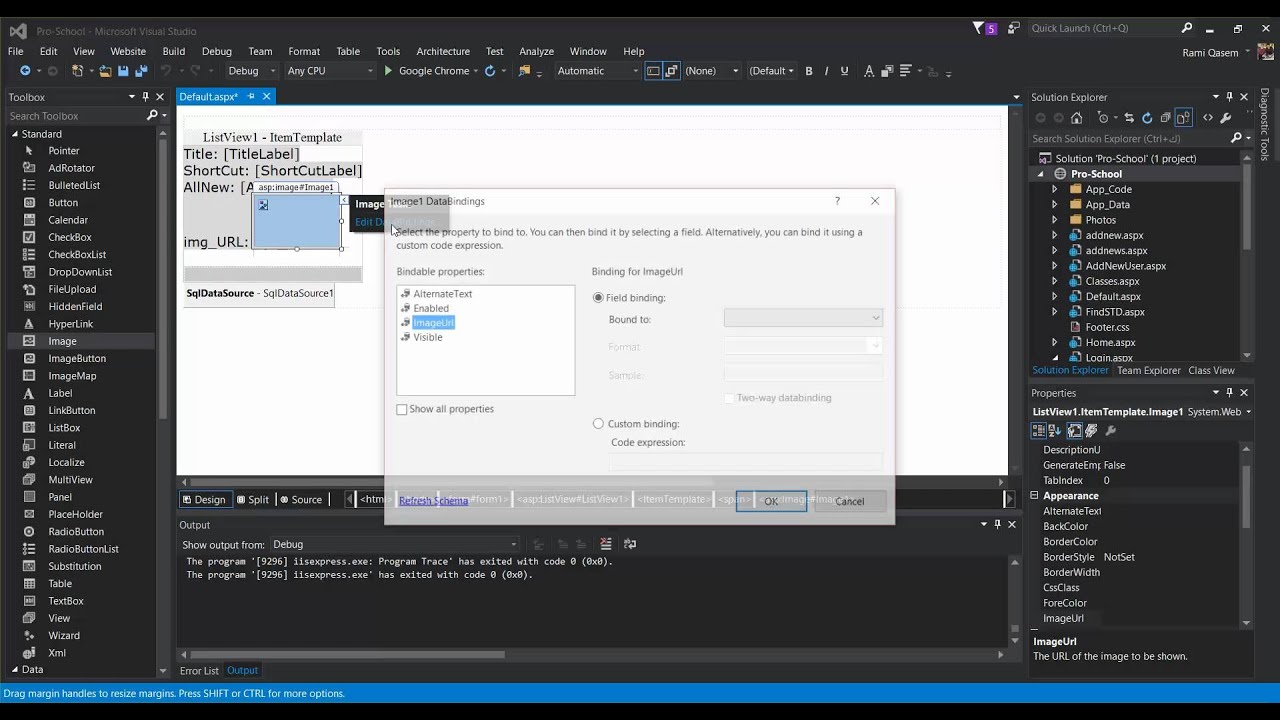Click the Search Solution Explorer field
The width and height of the screenshot is (1280, 720).
(x=1130, y=139)
